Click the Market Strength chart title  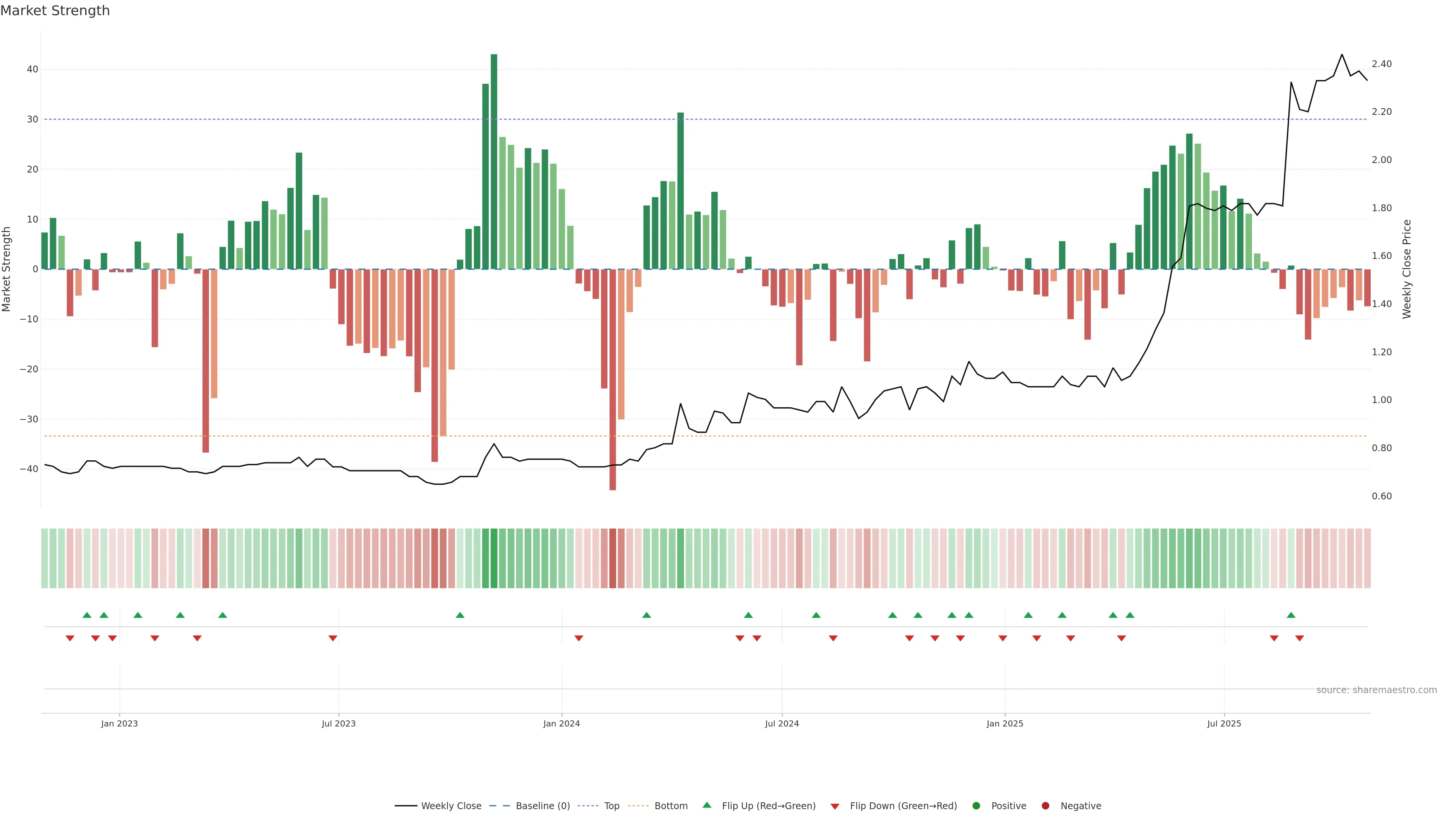pyautogui.click(x=55, y=11)
